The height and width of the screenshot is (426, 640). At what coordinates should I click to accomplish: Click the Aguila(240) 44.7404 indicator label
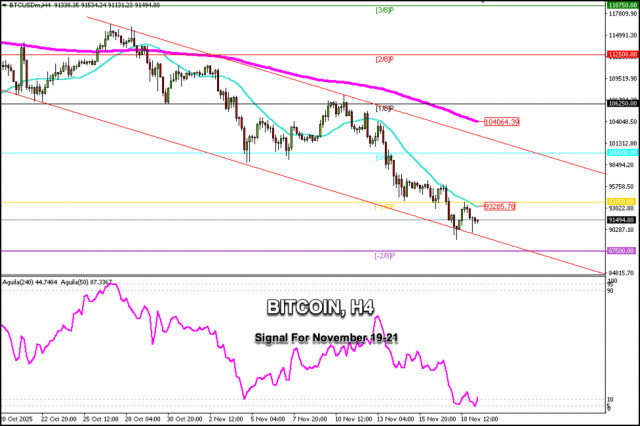(30, 282)
